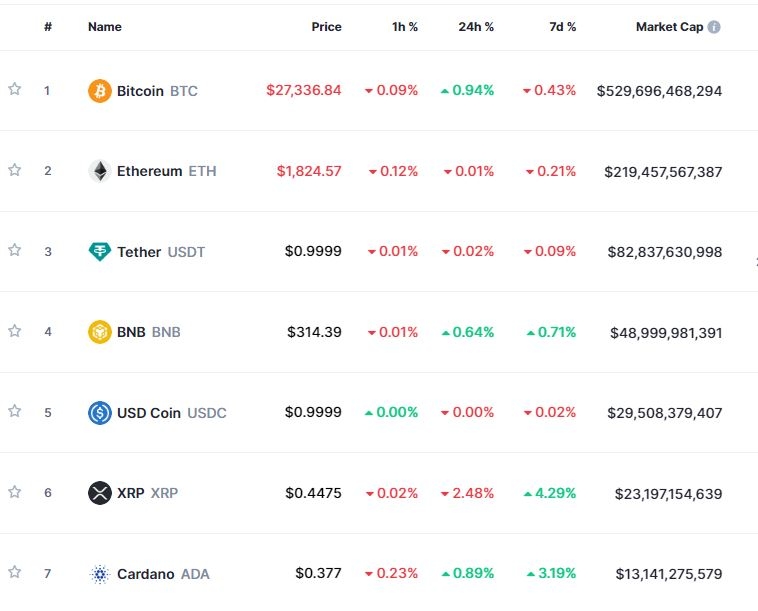Sort by the 7d % column header
The height and width of the screenshot is (611, 758).
point(563,27)
